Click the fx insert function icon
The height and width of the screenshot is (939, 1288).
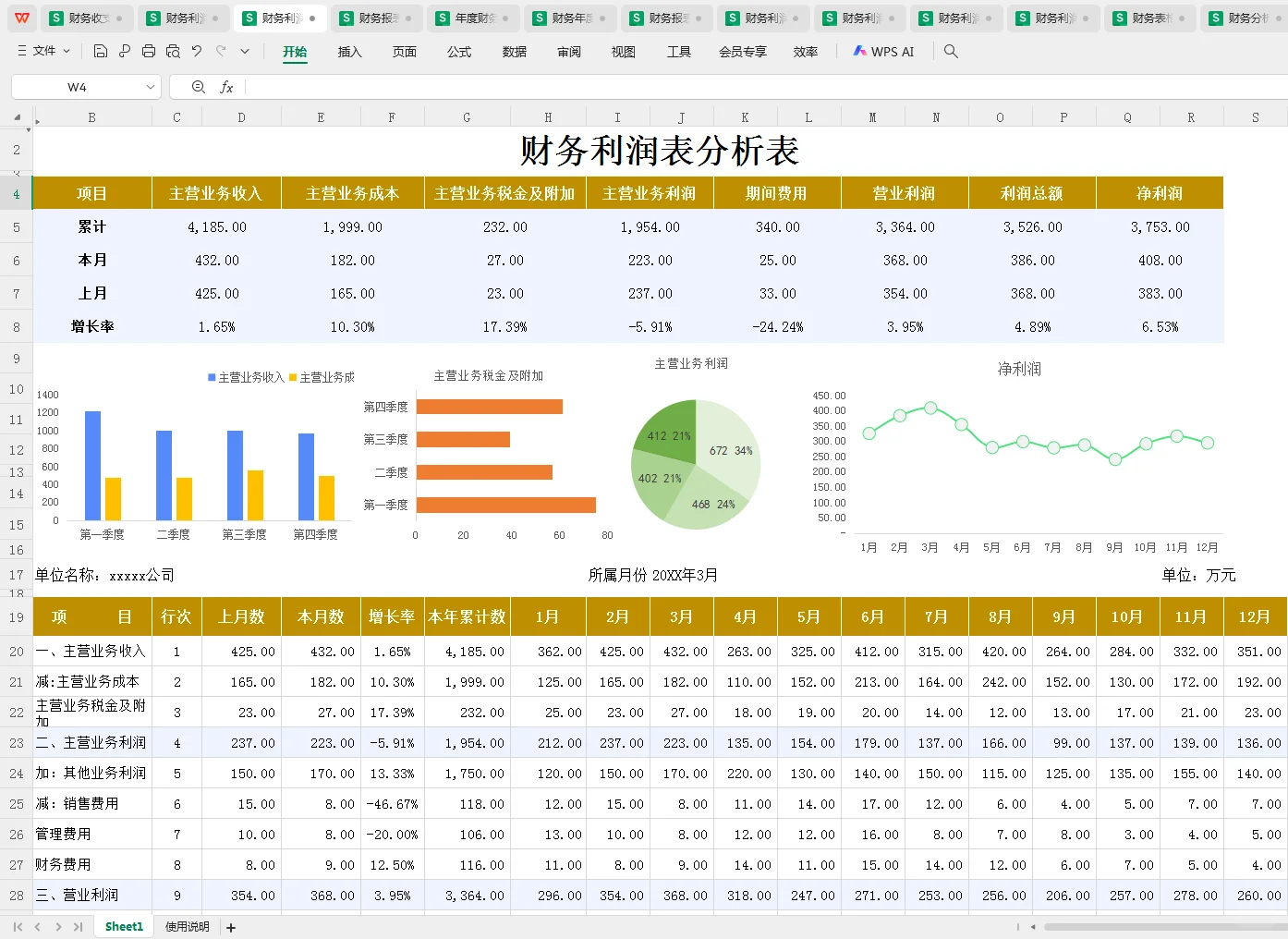pos(227,86)
